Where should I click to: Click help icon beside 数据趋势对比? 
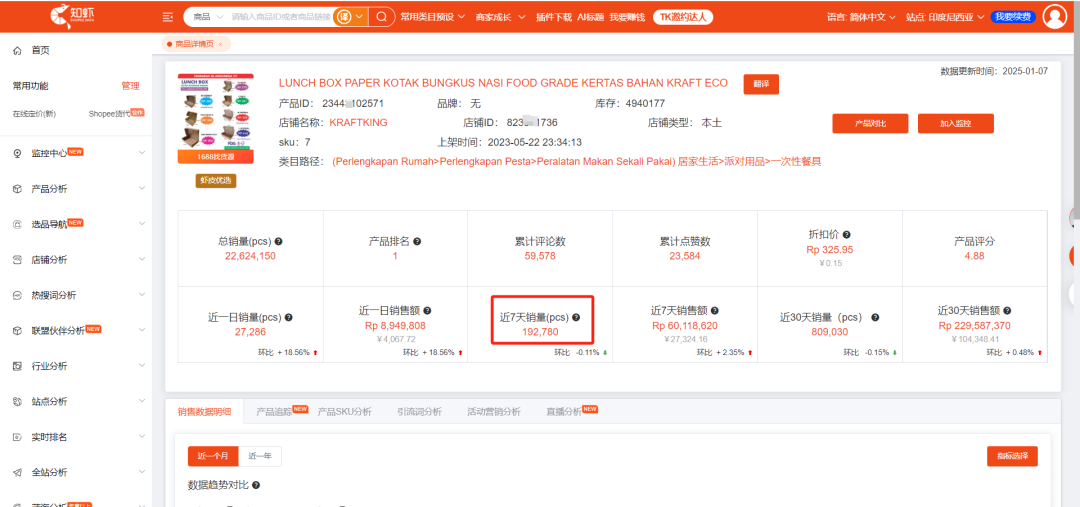[256, 485]
